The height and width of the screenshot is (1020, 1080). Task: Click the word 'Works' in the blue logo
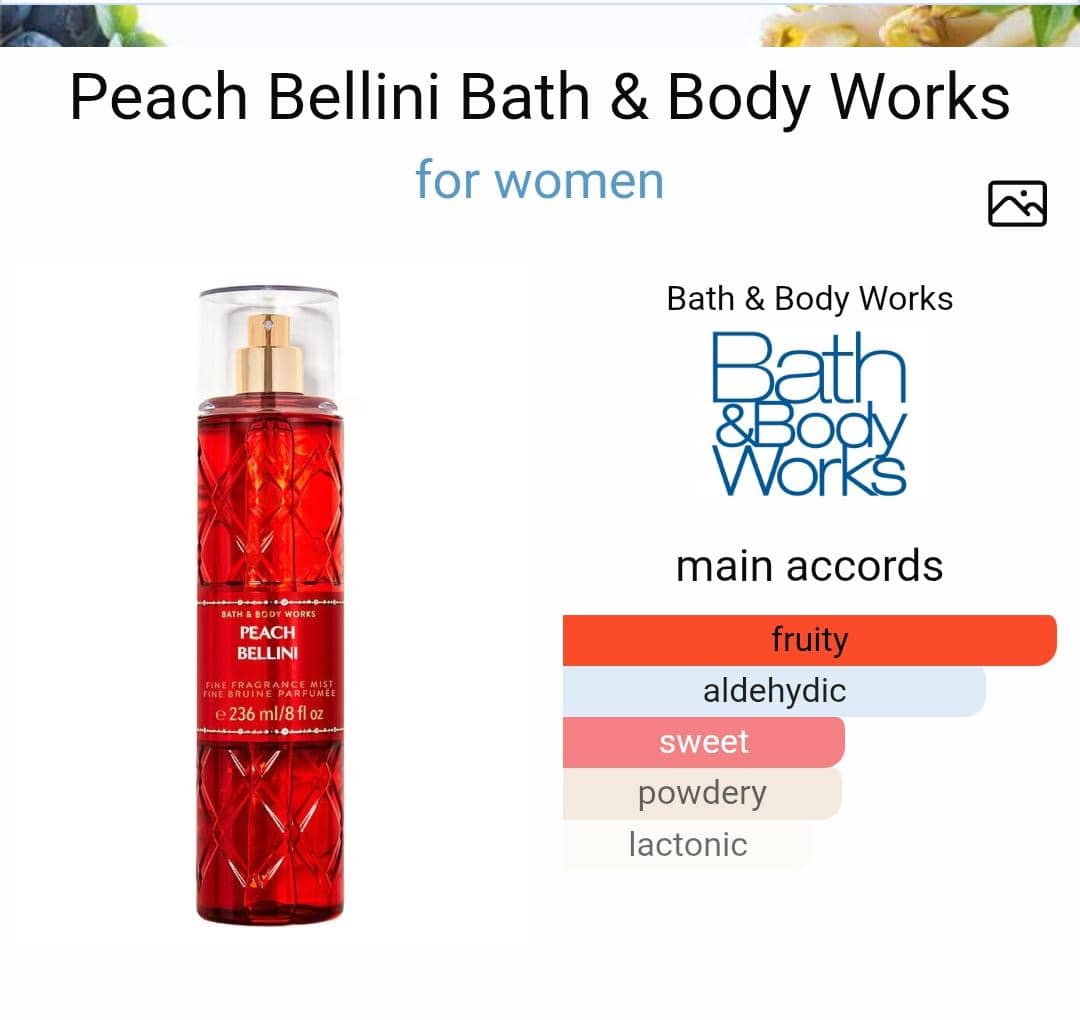tap(809, 470)
